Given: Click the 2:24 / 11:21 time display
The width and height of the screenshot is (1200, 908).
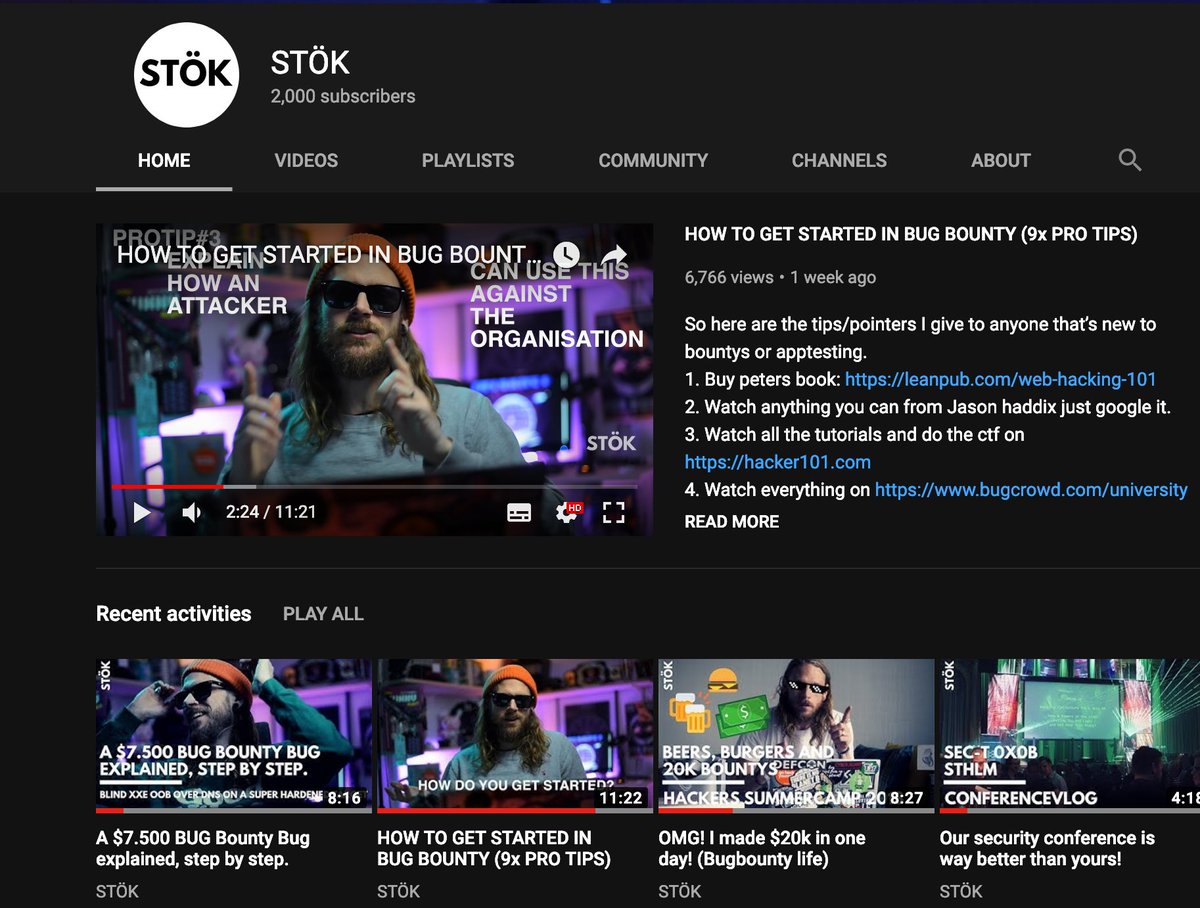Looking at the screenshot, I should (271, 512).
